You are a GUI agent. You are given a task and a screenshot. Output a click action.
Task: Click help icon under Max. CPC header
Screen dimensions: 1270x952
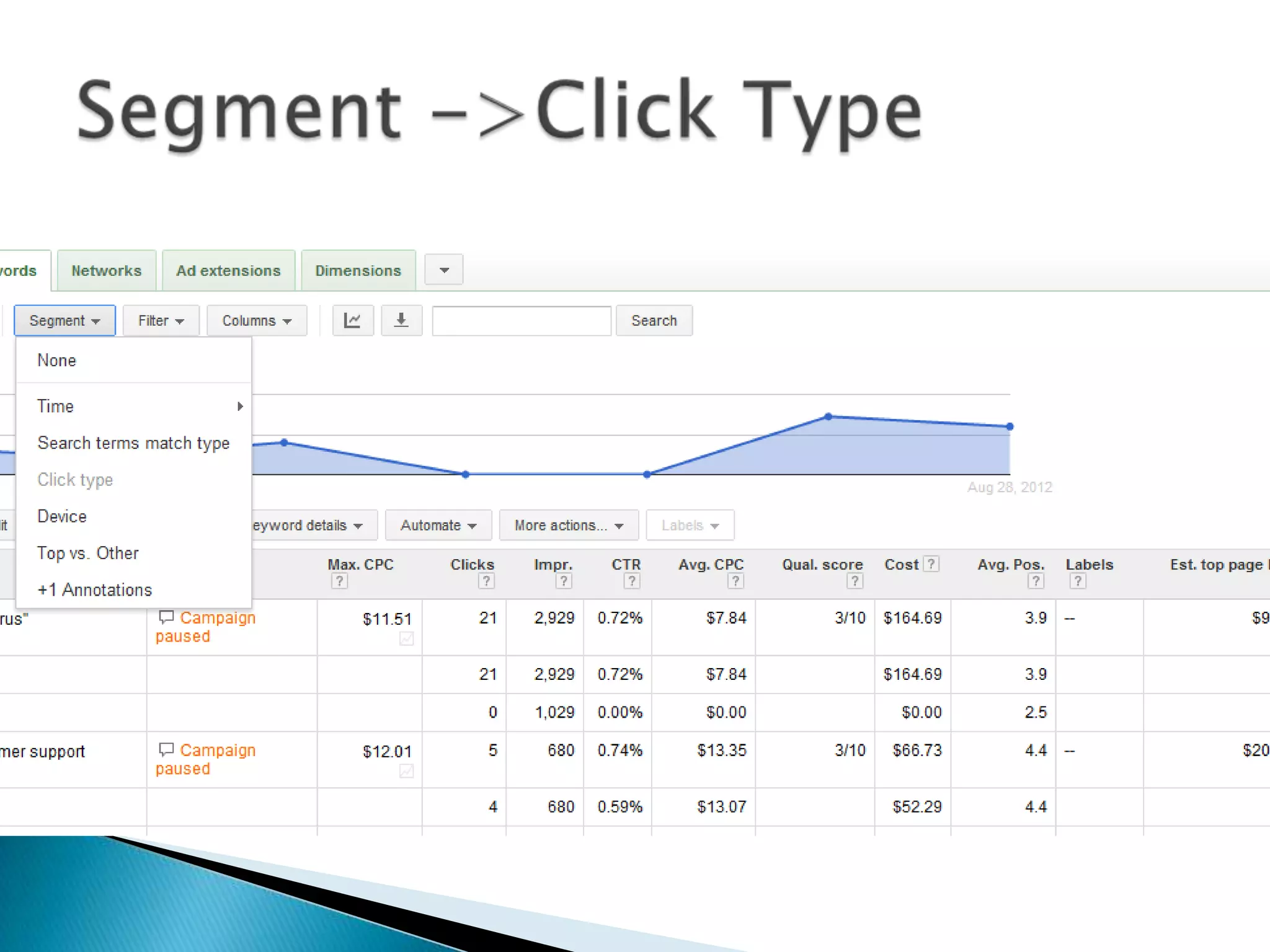pyautogui.click(x=339, y=581)
